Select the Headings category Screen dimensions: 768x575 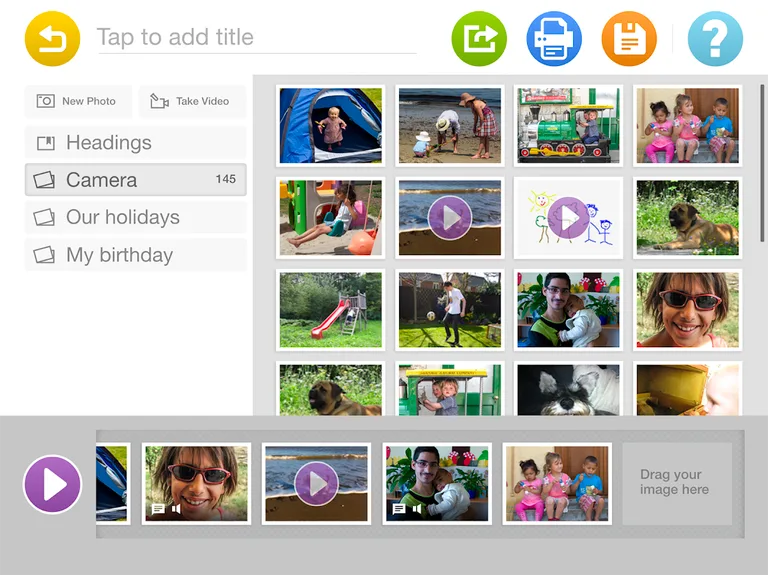135,143
